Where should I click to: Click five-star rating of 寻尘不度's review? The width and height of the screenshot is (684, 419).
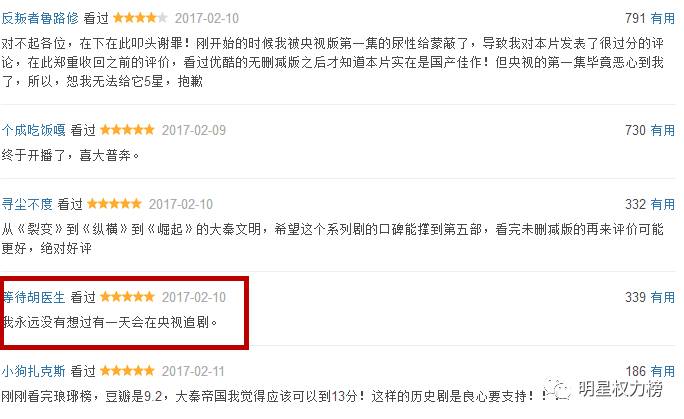click(x=114, y=204)
